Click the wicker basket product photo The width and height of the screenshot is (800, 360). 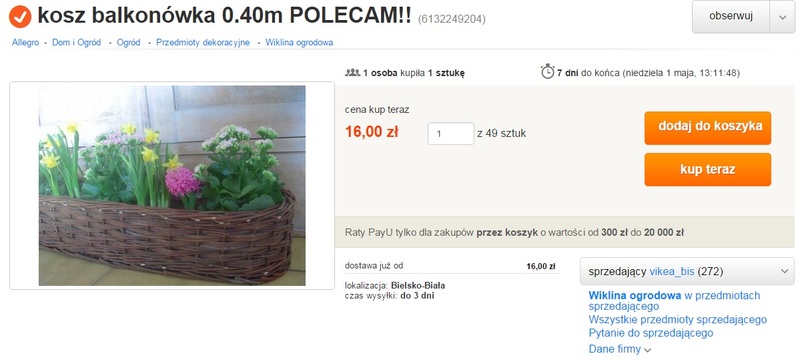(x=172, y=186)
